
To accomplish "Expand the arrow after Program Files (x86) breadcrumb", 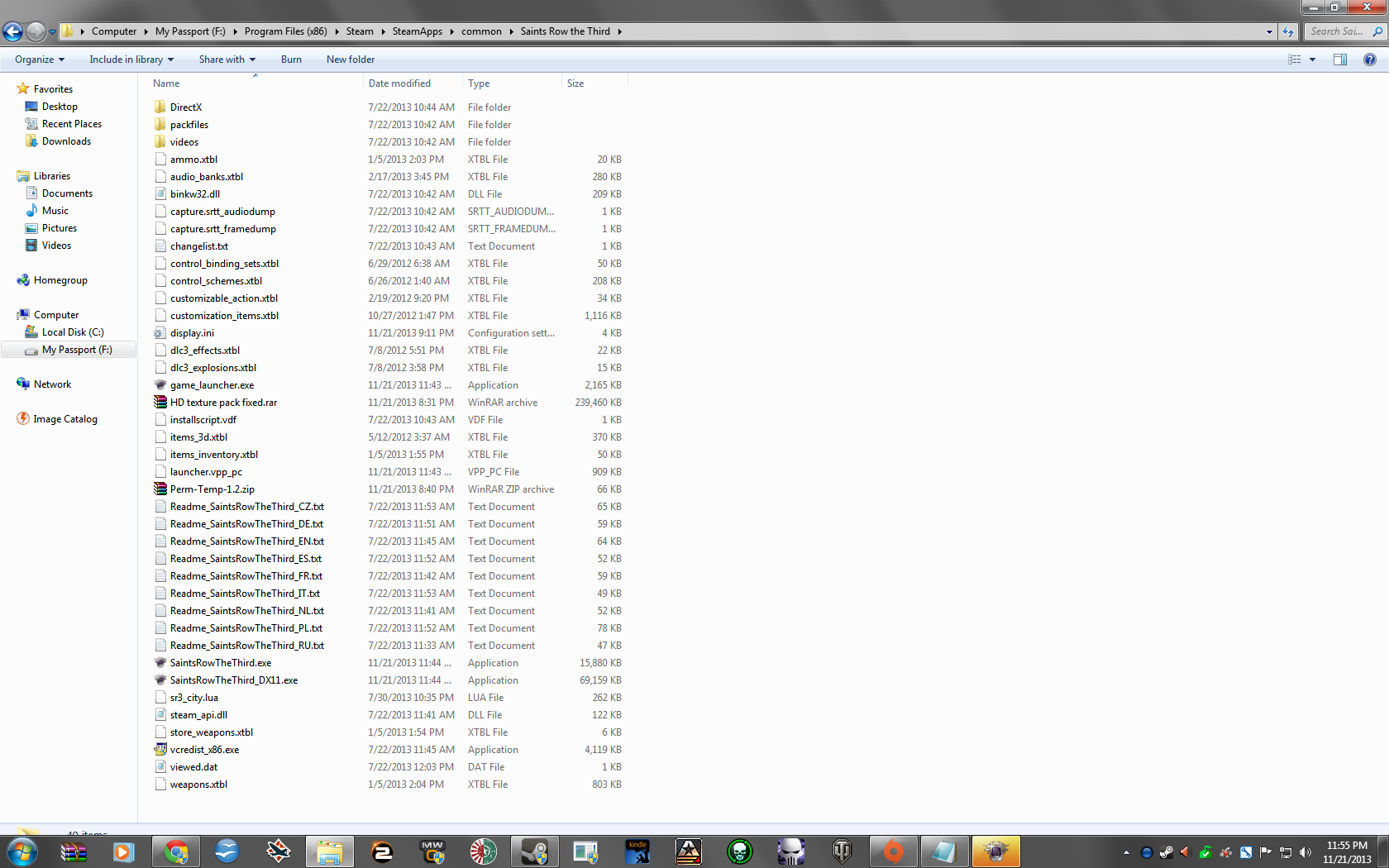I will click(x=337, y=31).
